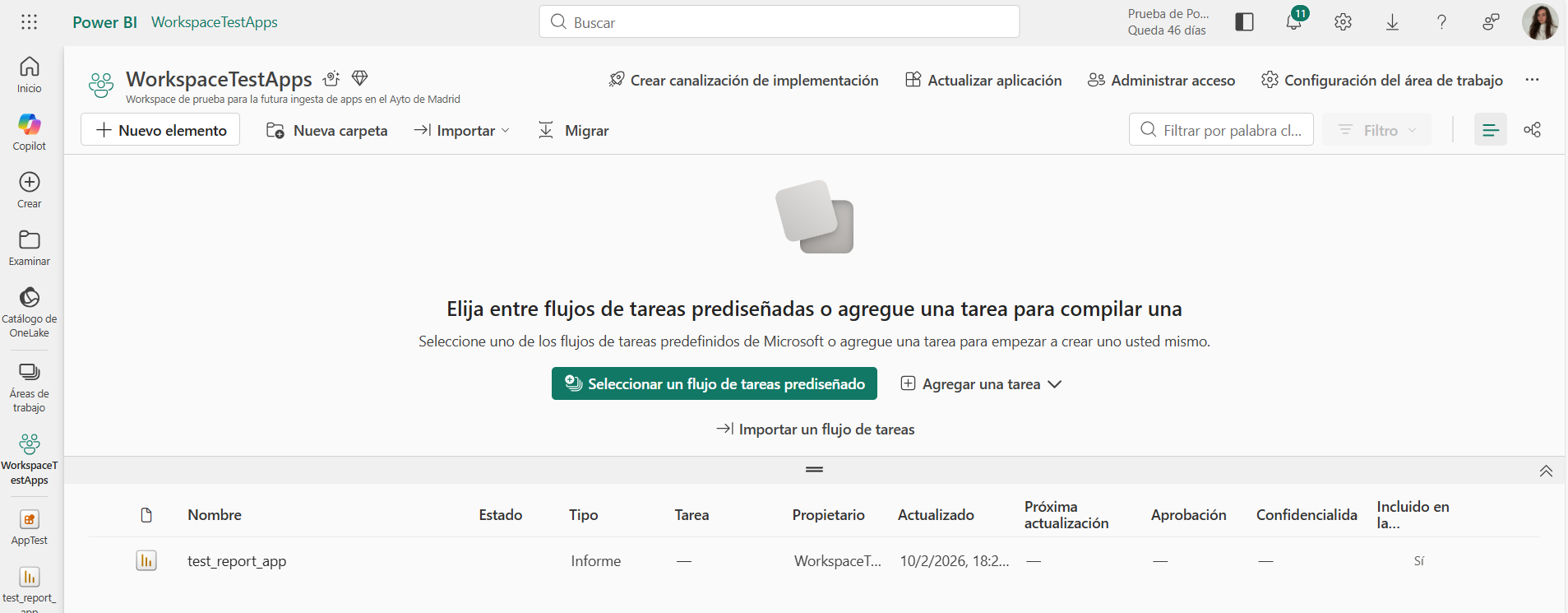Click the Estado column header
Viewport: 1568px width, 613px height.
501,515
